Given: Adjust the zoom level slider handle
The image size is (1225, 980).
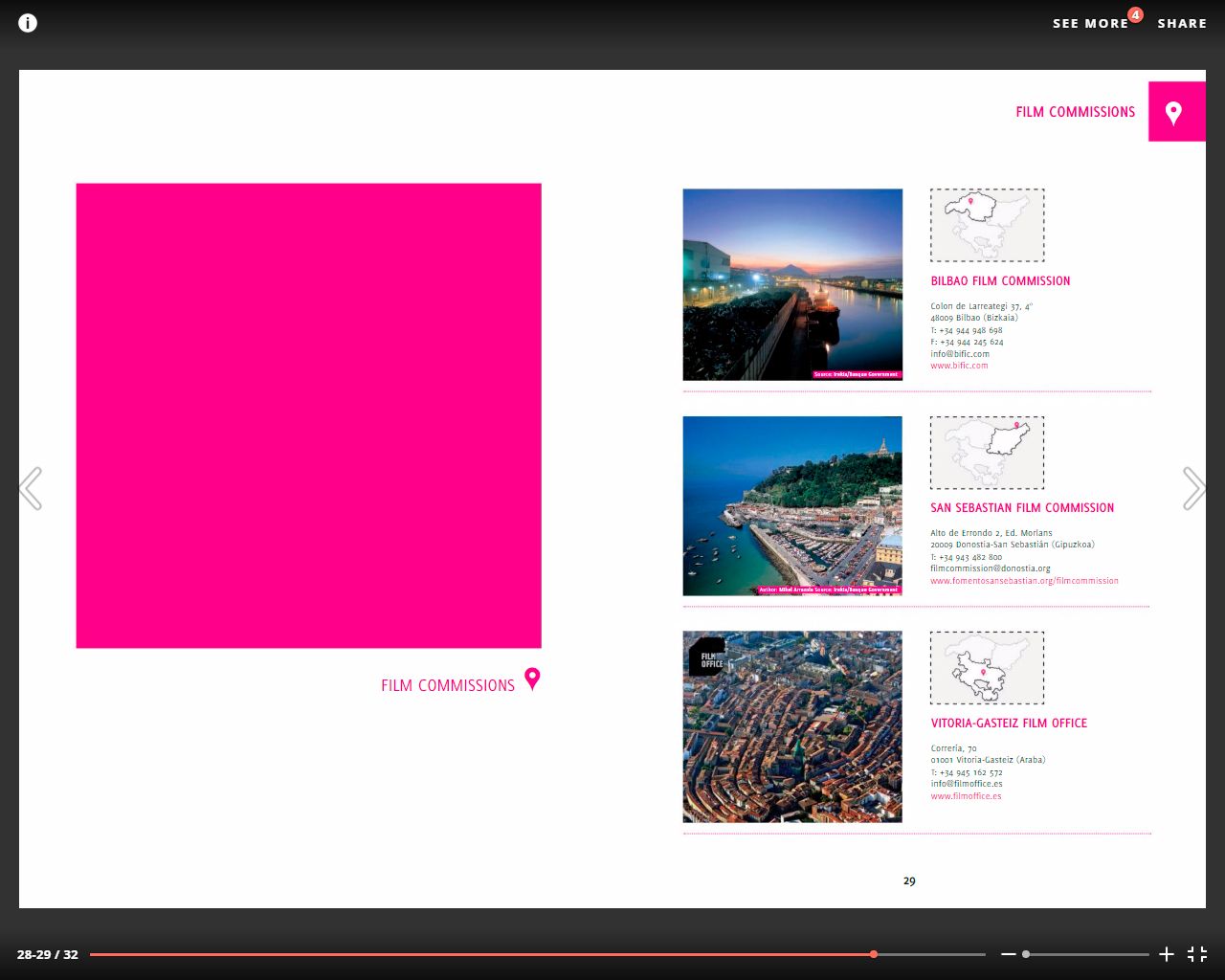Looking at the screenshot, I should pos(1026,954).
